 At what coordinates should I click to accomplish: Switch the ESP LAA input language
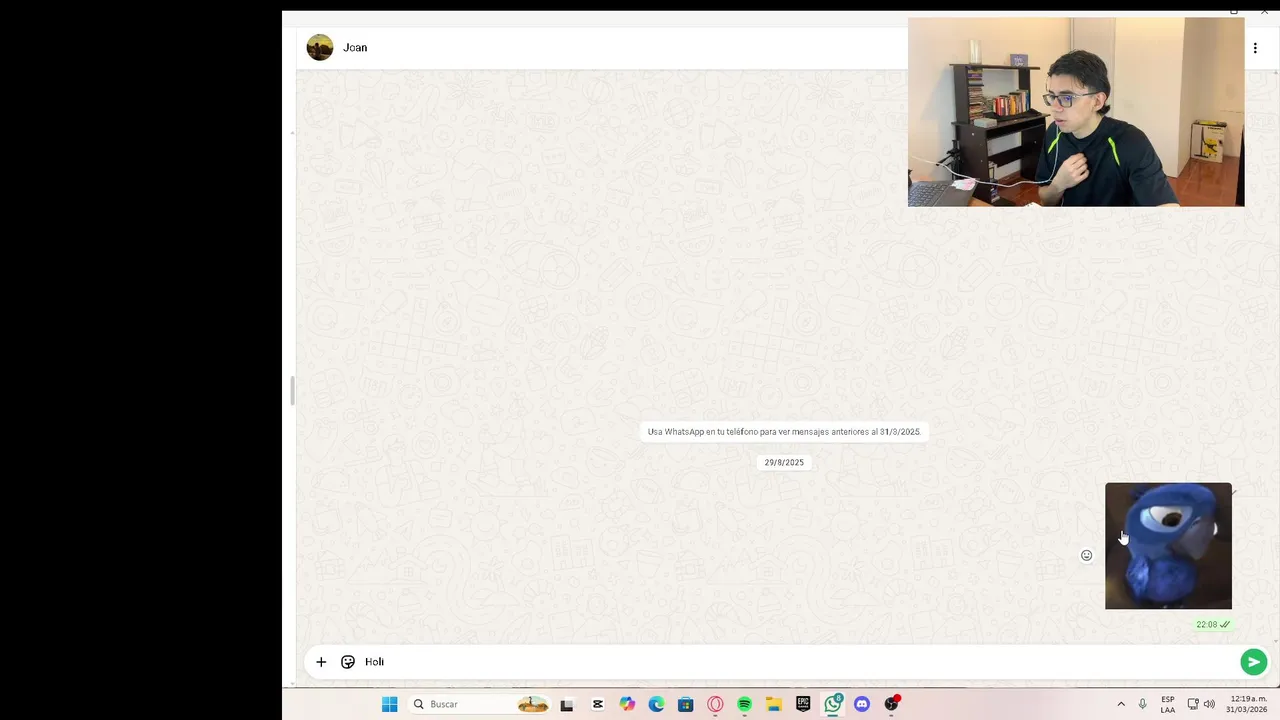pos(1168,704)
